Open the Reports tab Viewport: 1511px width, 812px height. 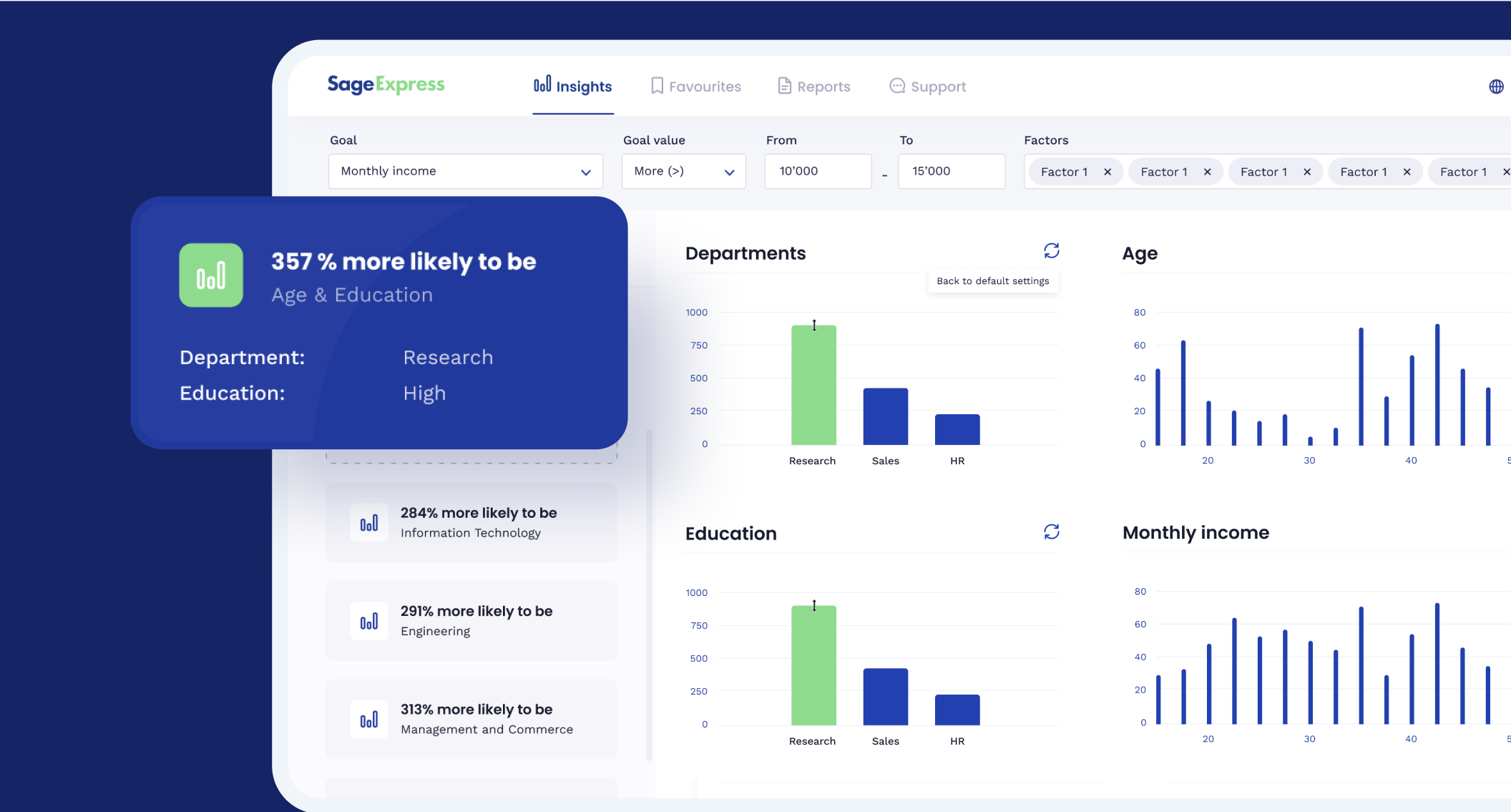pyautogui.click(x=814, y=87)
